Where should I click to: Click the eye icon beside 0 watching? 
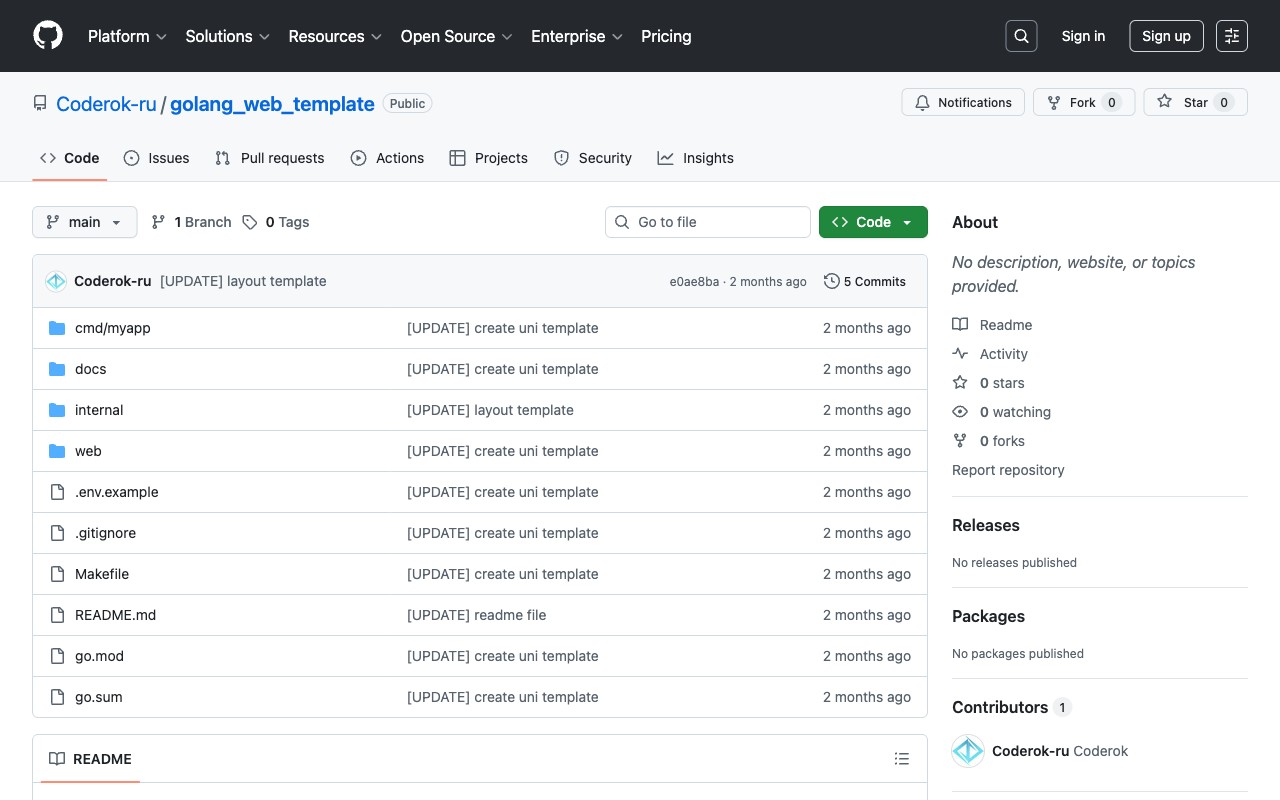[x=960, y=412]
